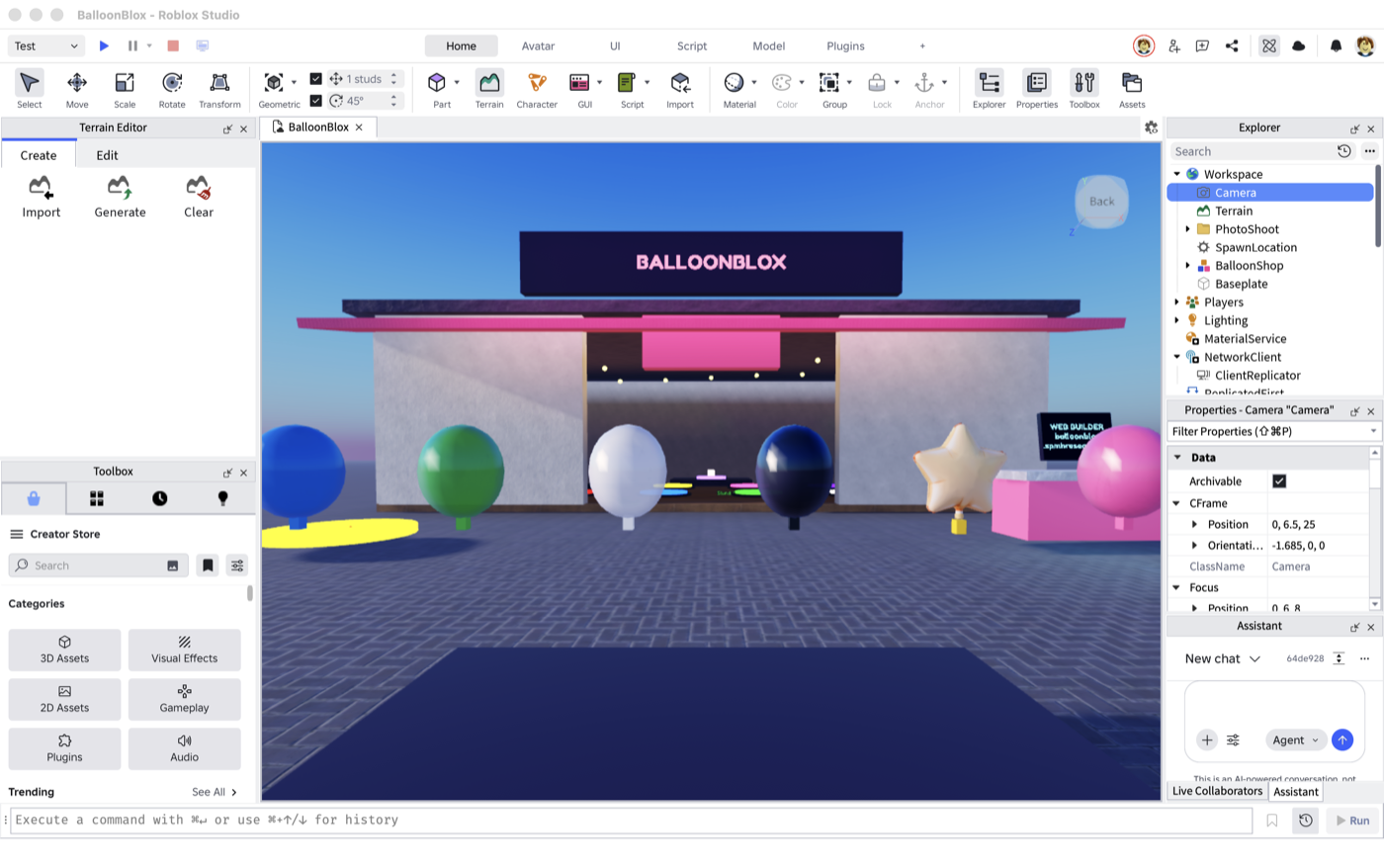Toggle the move studs snap checkbox
1384x868 pixels.
click(x=316, y=79)
